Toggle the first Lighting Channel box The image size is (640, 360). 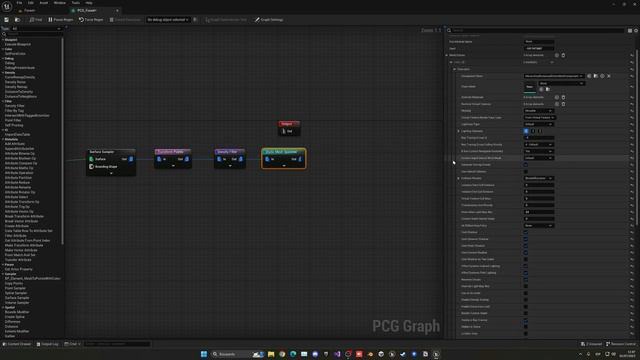pos(526,131)
